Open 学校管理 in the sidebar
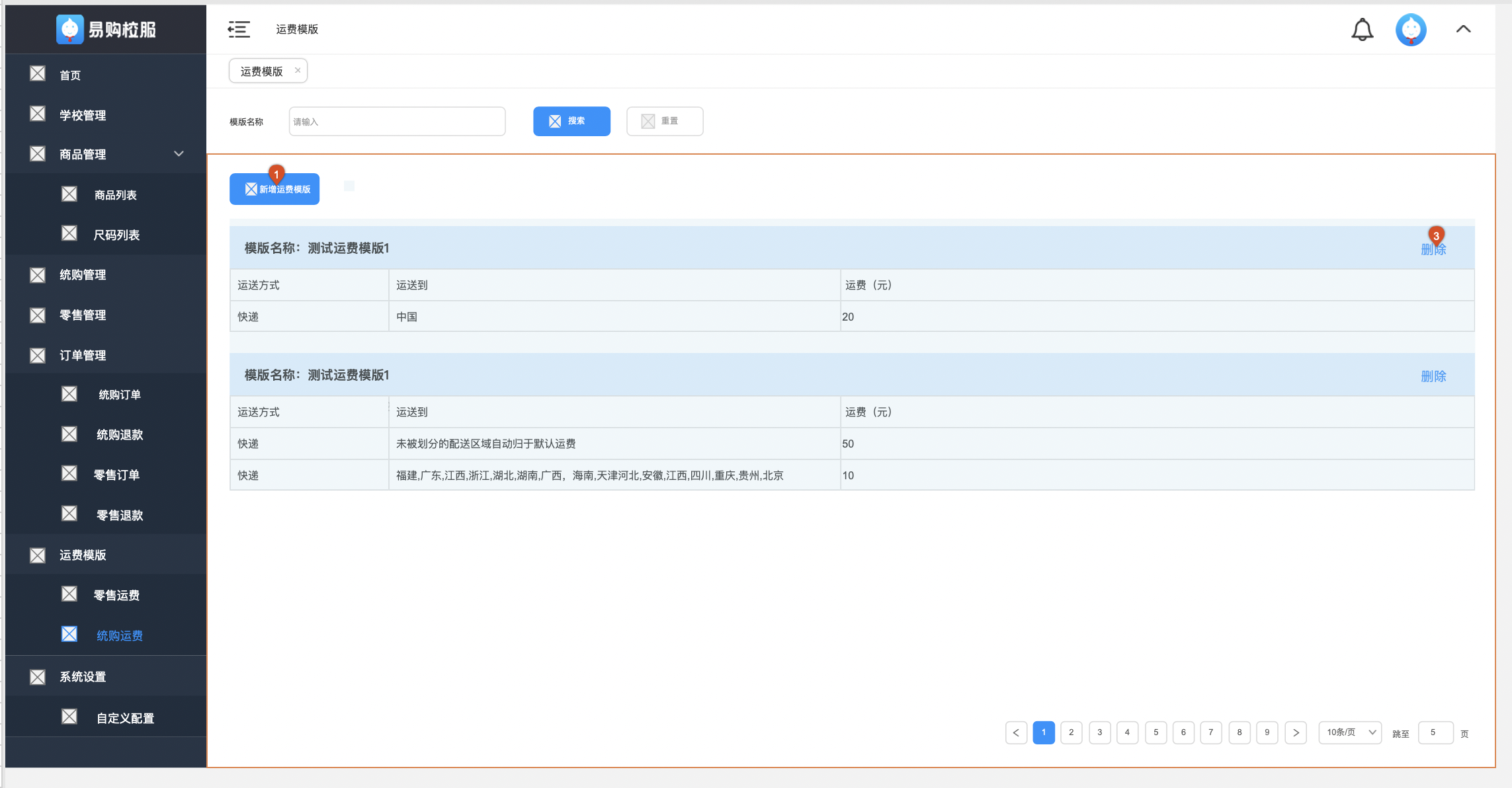This screenshot has width=1512, height=788. click(x=83, y=115)
